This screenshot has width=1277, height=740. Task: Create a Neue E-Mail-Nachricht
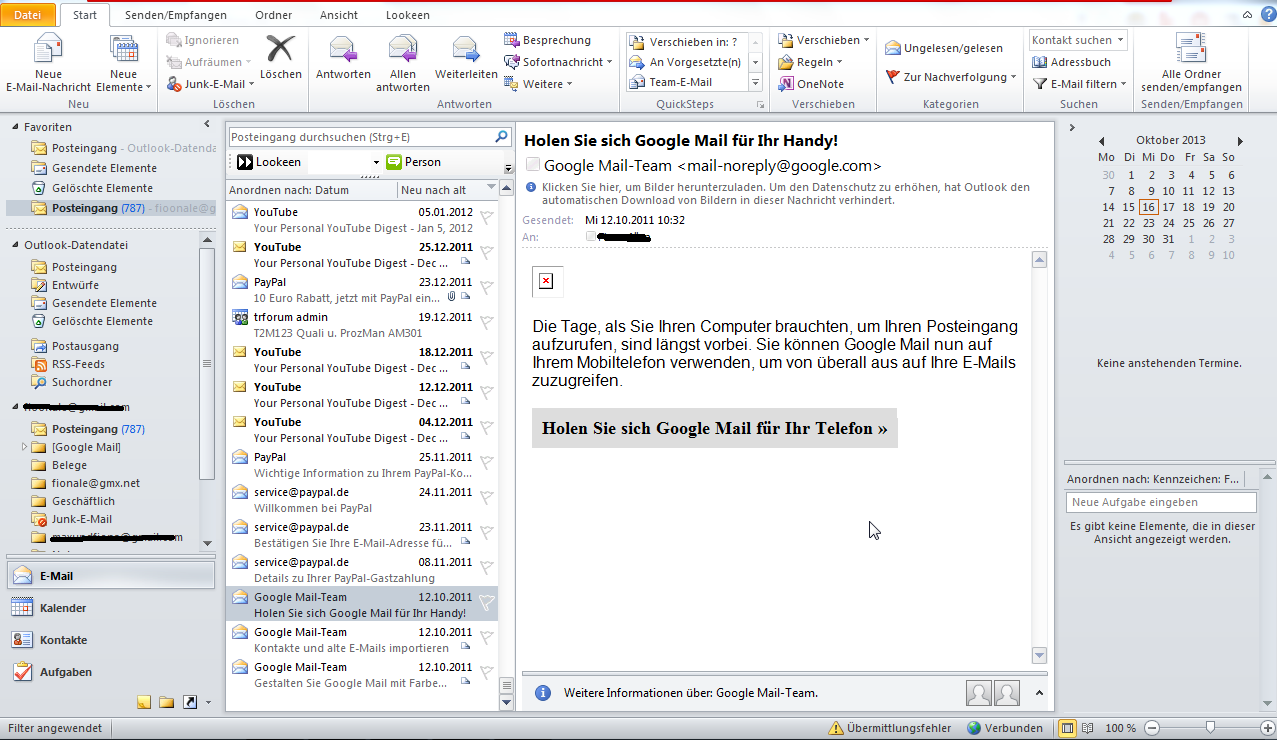tap(47, 62)
